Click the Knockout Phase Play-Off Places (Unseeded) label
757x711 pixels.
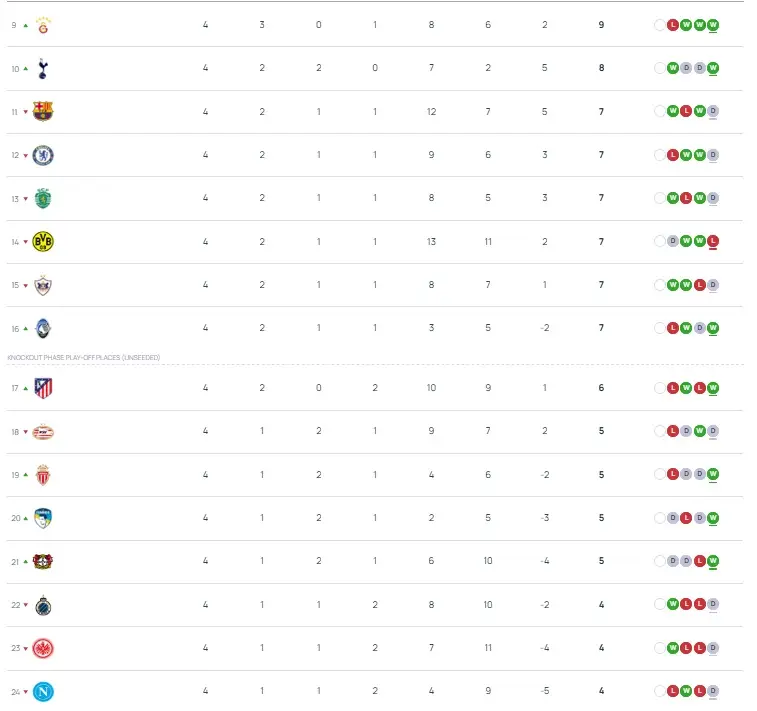point(84,357)
